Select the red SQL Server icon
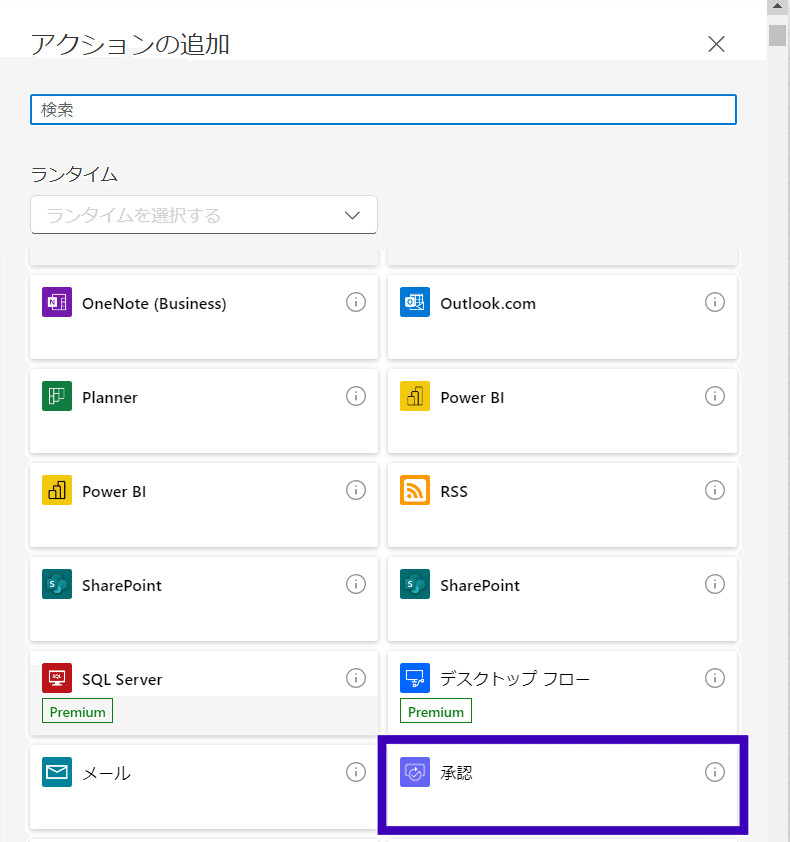The width and height of the screenshot is (790, 842). (x=57, y=678)
